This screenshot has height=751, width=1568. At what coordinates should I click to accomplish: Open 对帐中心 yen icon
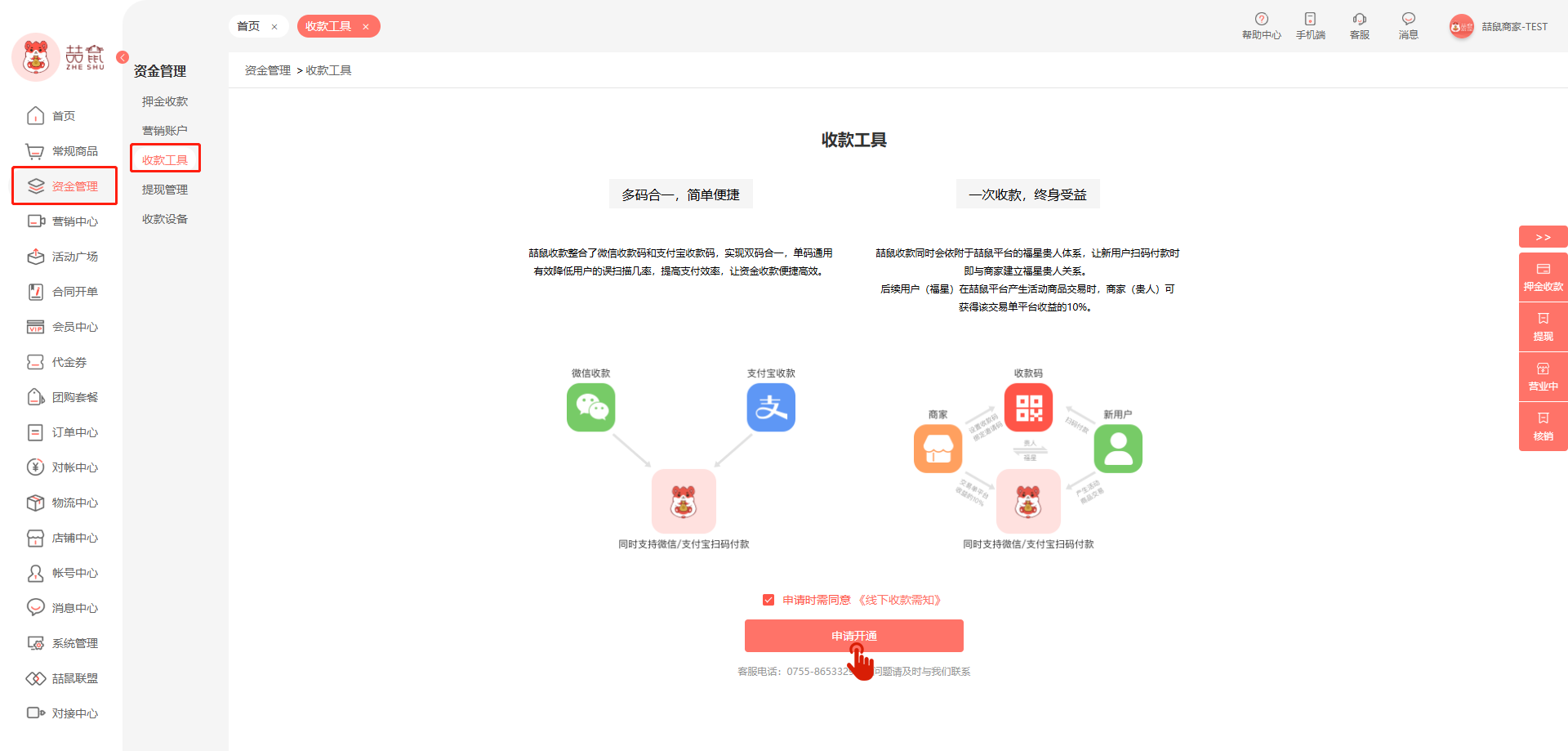click(36, 467)
